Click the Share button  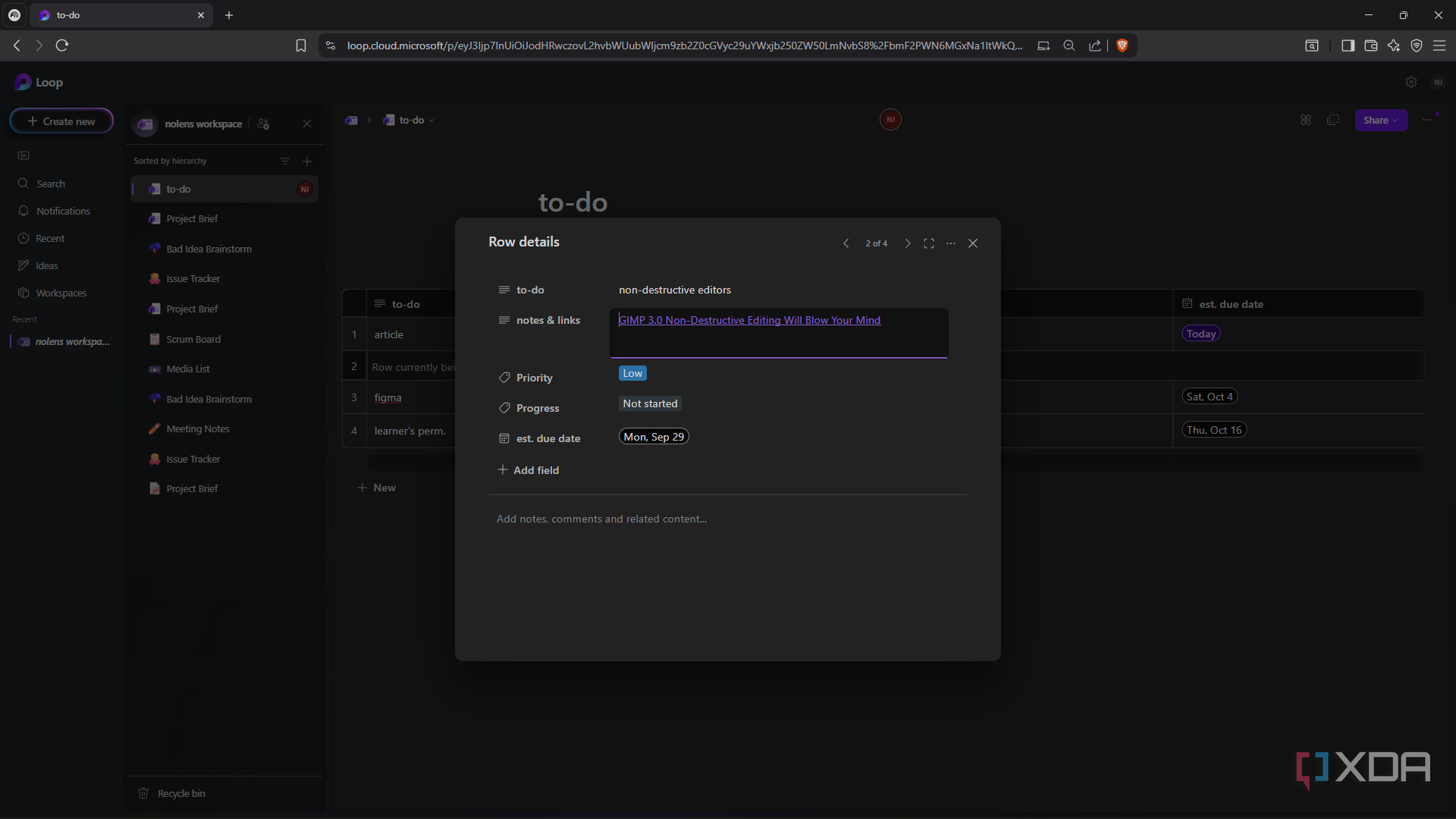tap(1381, 120)
